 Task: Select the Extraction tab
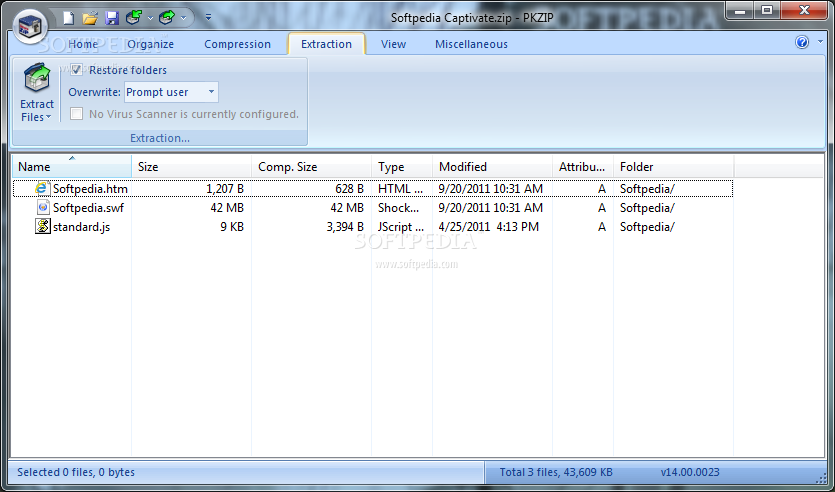click(x=326, y=44)
